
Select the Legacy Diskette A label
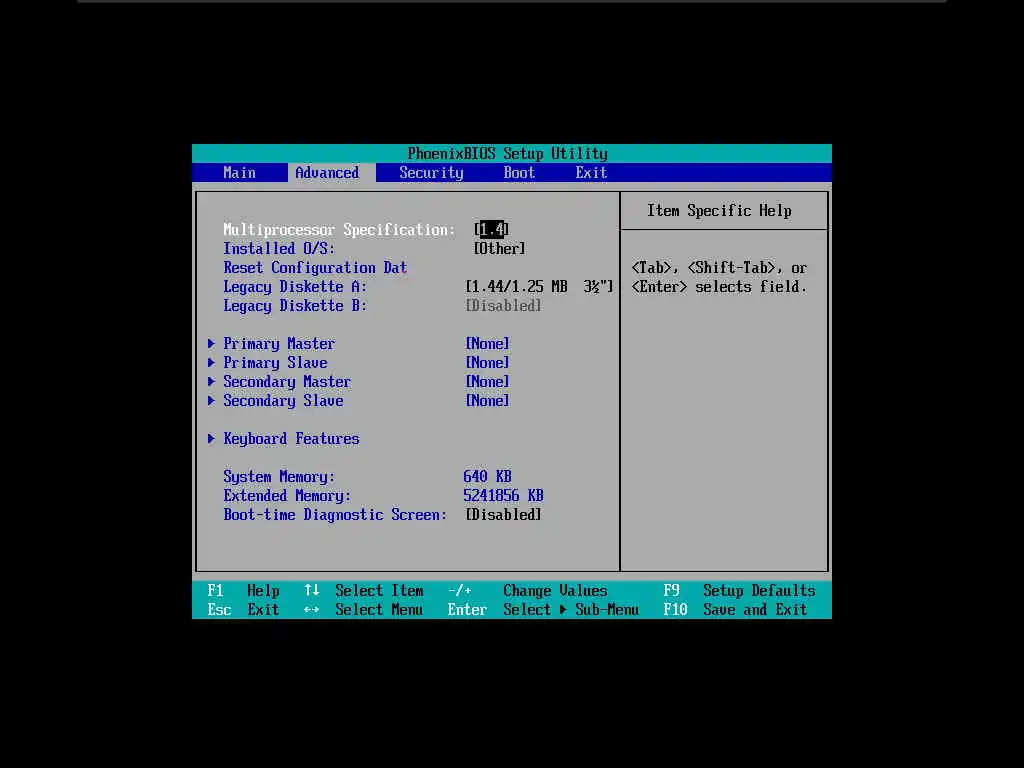pos(295,287)
